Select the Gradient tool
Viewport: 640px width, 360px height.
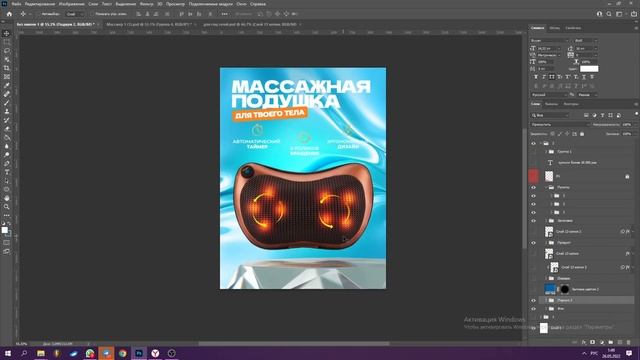click(7, 137)
